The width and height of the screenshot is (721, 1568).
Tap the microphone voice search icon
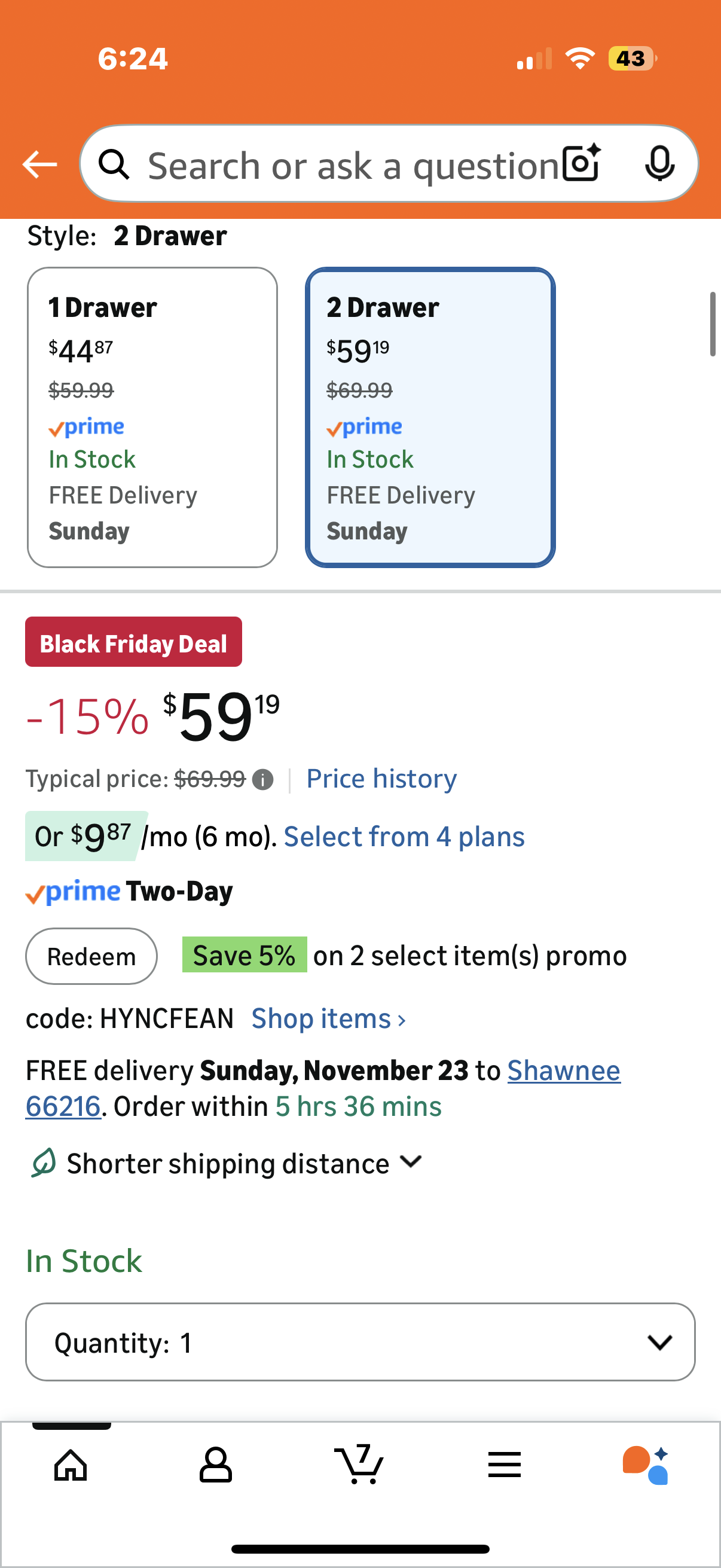[x=659, y=164]
